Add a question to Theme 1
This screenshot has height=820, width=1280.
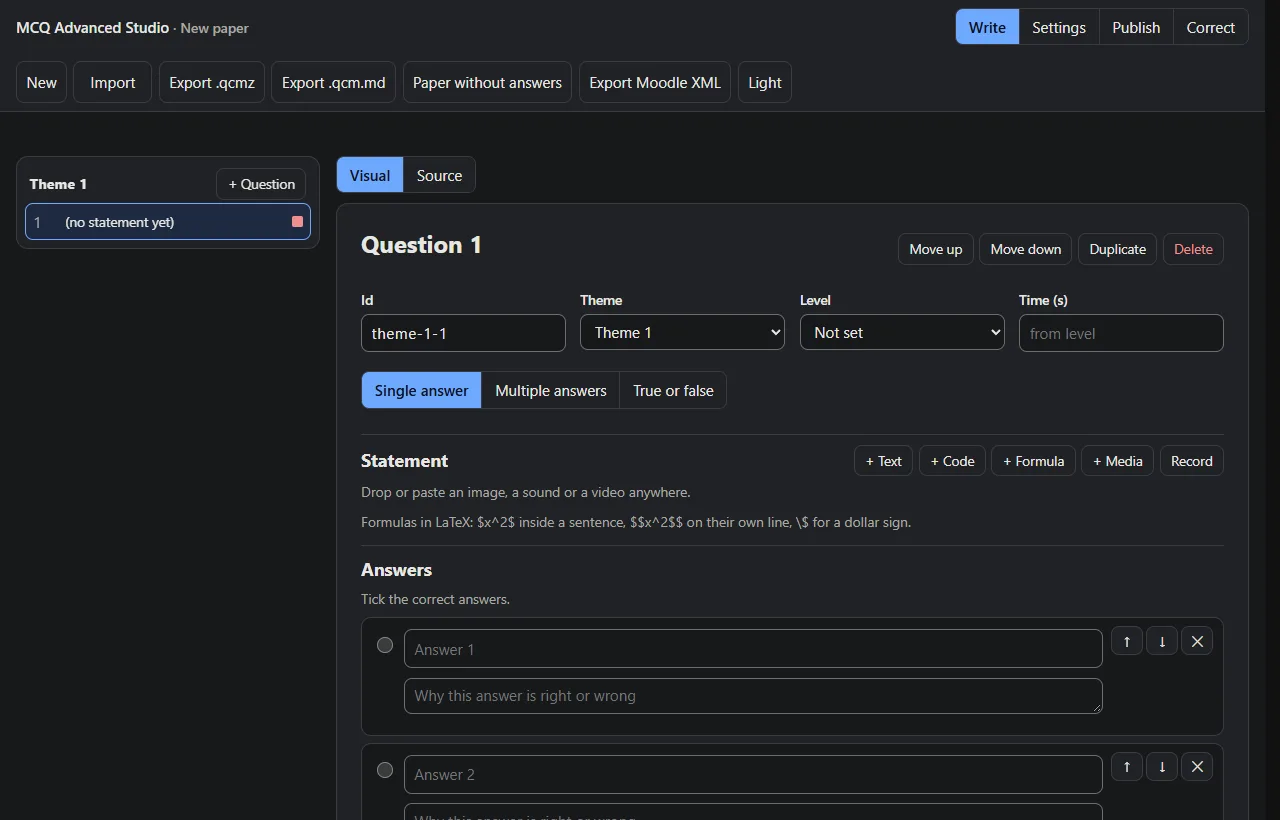tap(261, 184)
